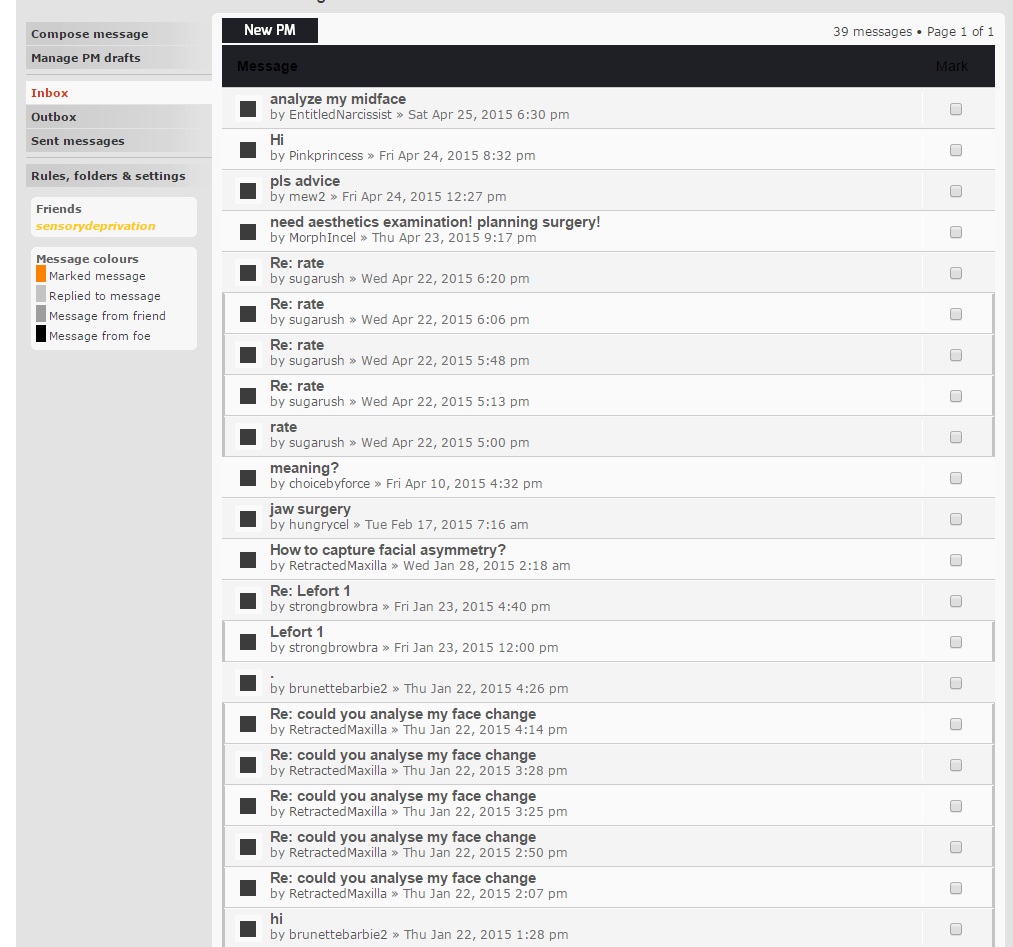View sender hungrycel's profile
Screen dimensions: 1013x947
[x=319, y=525]
